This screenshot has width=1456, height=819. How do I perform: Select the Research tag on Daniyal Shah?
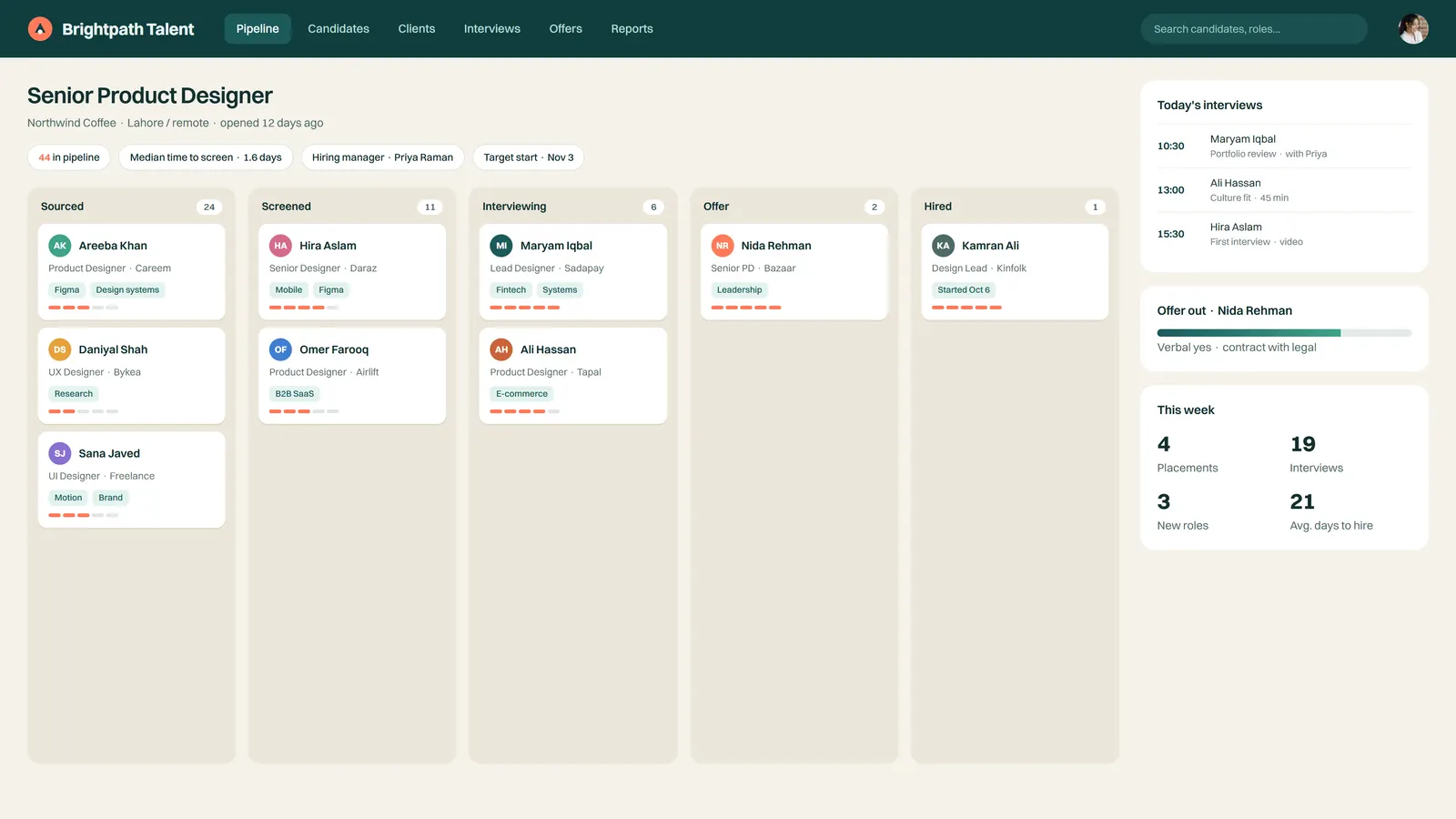[74, 394]
